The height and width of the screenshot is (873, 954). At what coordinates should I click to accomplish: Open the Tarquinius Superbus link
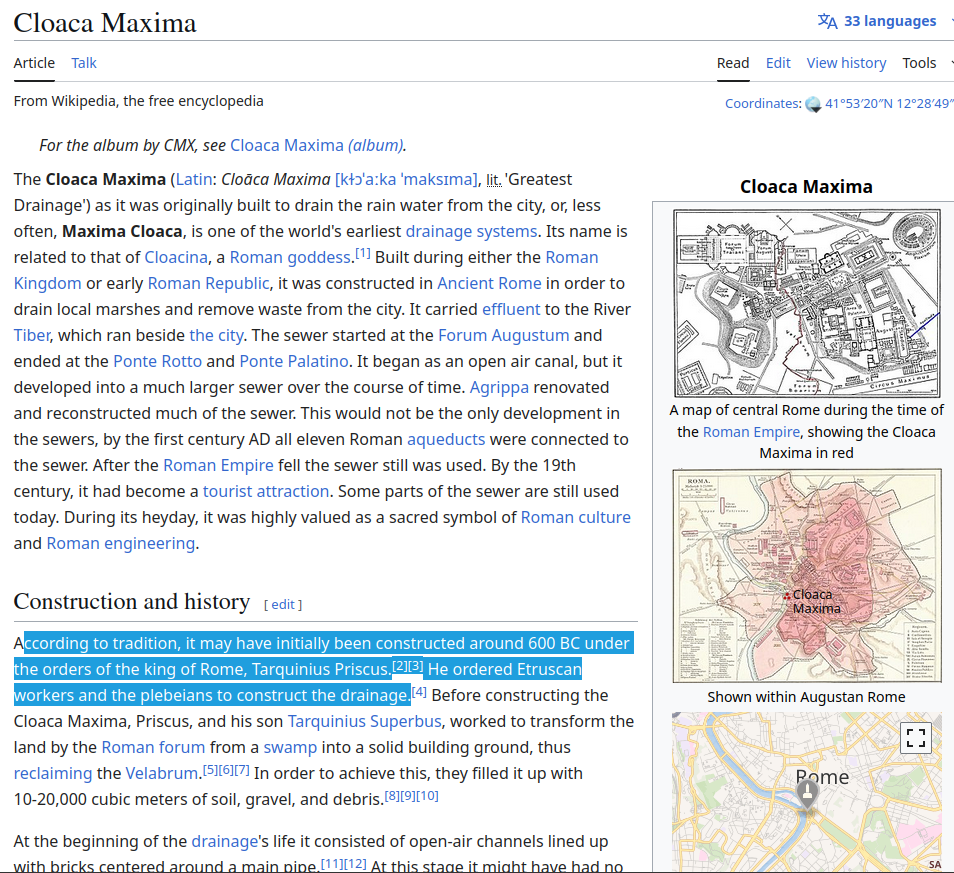(365, 721)
